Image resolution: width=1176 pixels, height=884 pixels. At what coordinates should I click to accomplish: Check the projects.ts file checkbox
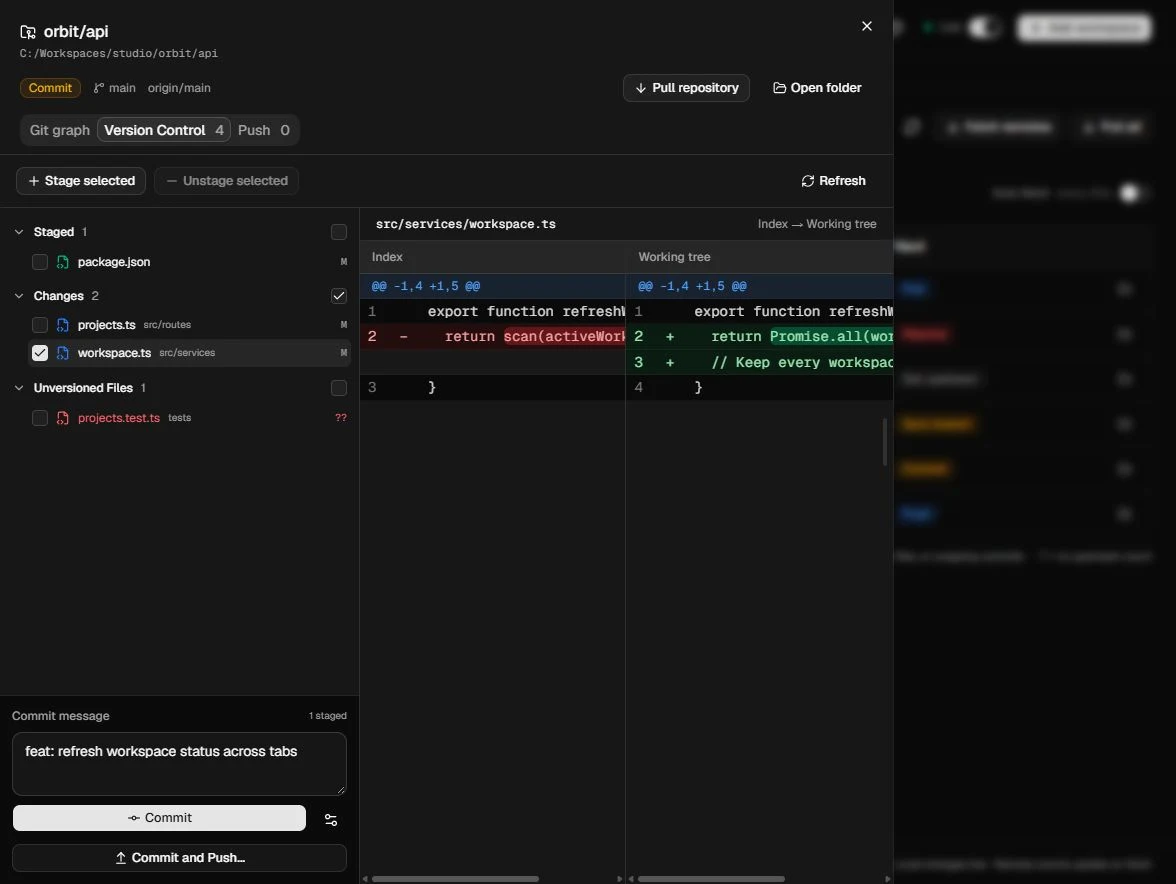pos(40,325)
